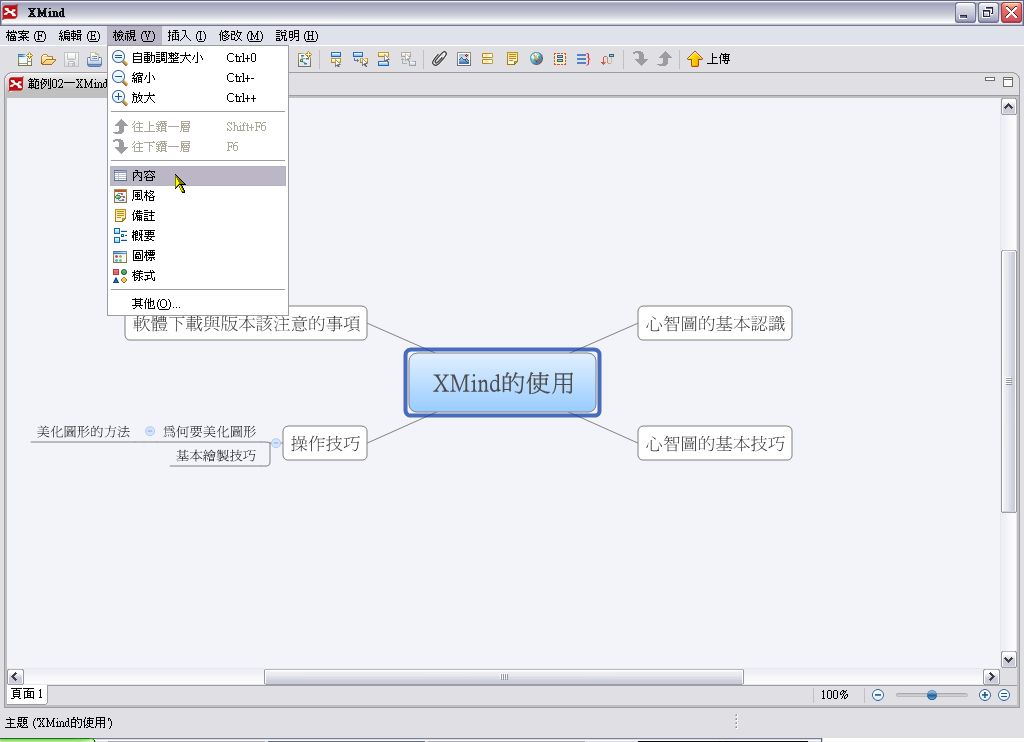The image size is (1024, 742).
Task: Click the insert parent topic icon
Action: 384,59
